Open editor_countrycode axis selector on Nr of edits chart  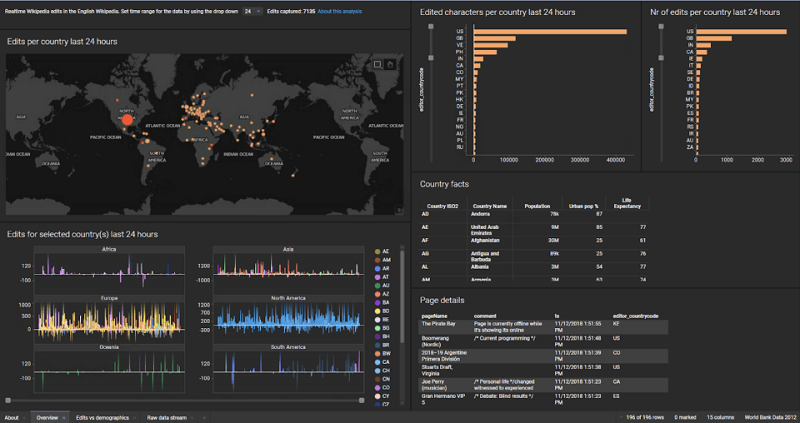651,89
